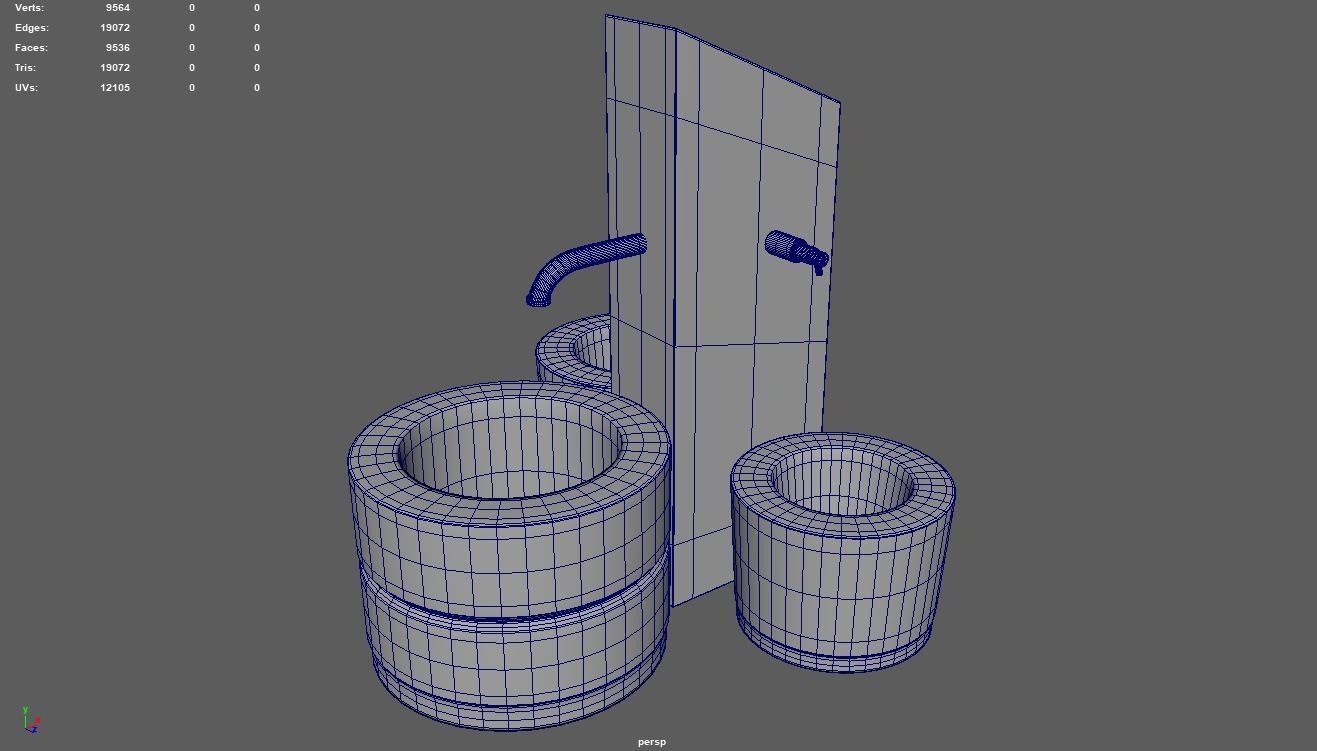This screenshot has height=751, width=1317.
Task: Click the XYZ axis orientation gizmo
Action: coord(30,720)
